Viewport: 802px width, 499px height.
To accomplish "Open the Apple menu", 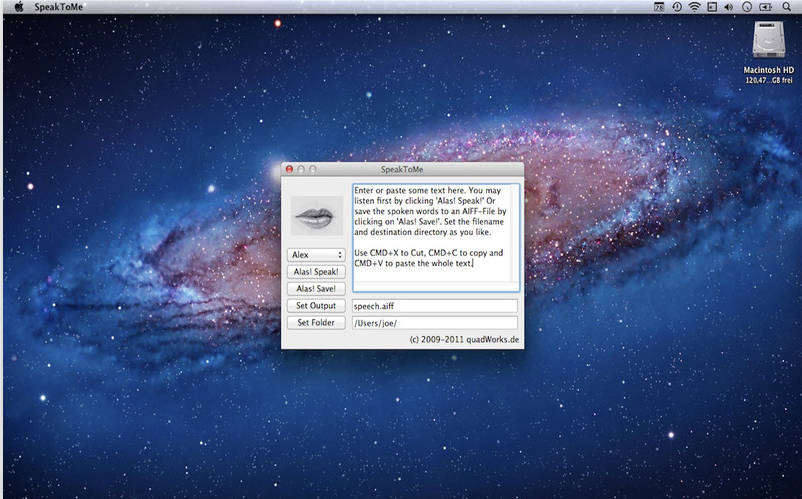I will pyautogui.click(x=19, y=7).
